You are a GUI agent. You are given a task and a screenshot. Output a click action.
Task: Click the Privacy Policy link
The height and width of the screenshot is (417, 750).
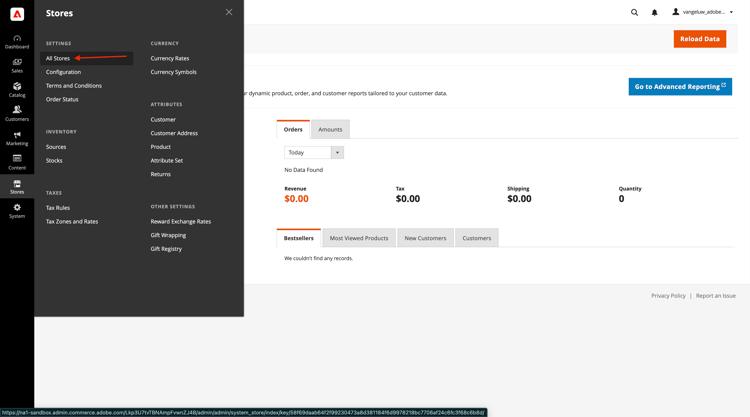[668, 296]
